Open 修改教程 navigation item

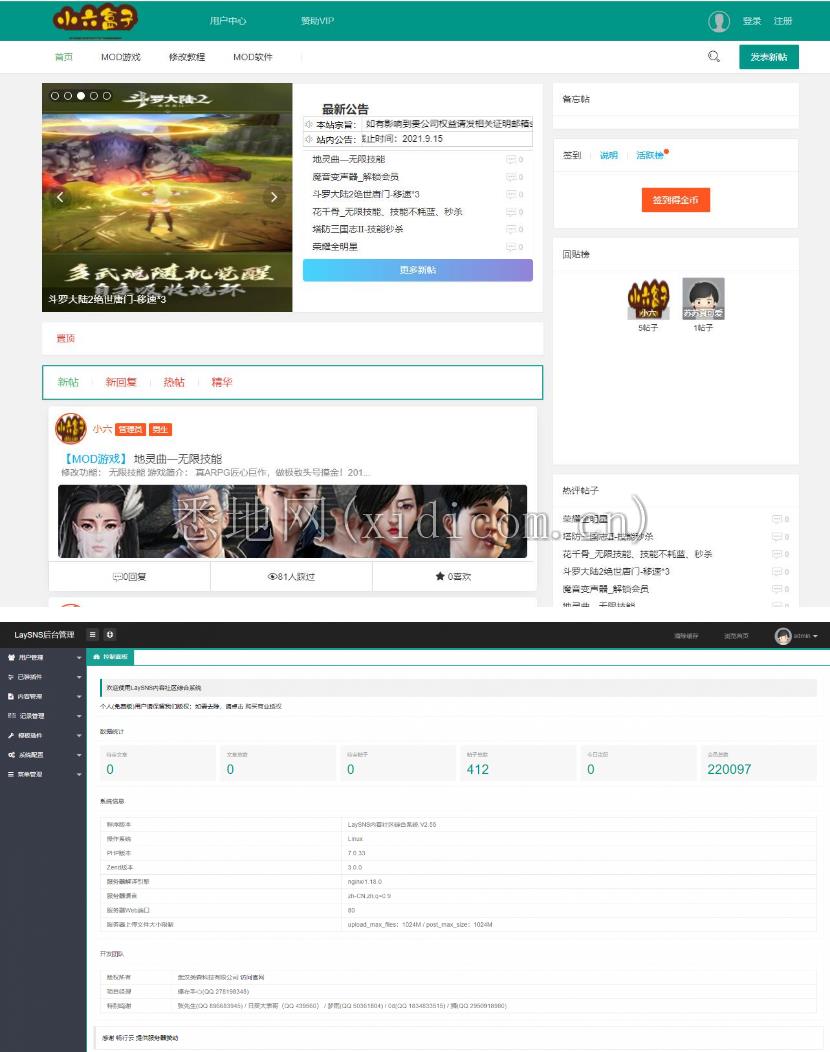click(187, 57)
